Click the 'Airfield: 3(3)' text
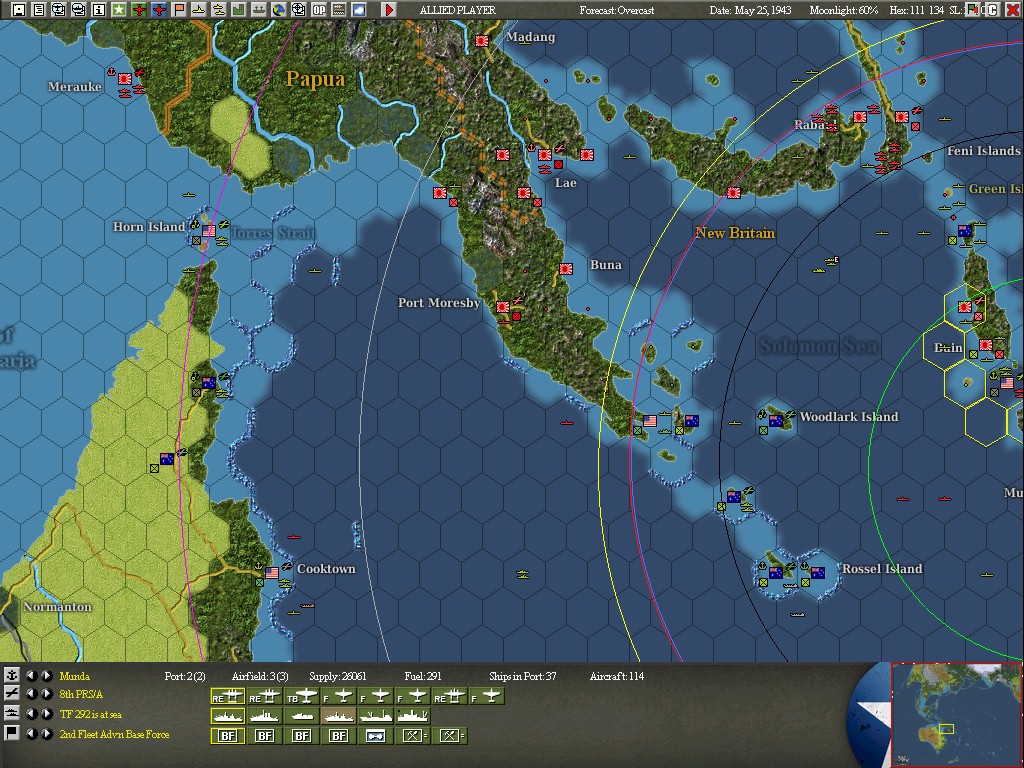 (260, 676)
